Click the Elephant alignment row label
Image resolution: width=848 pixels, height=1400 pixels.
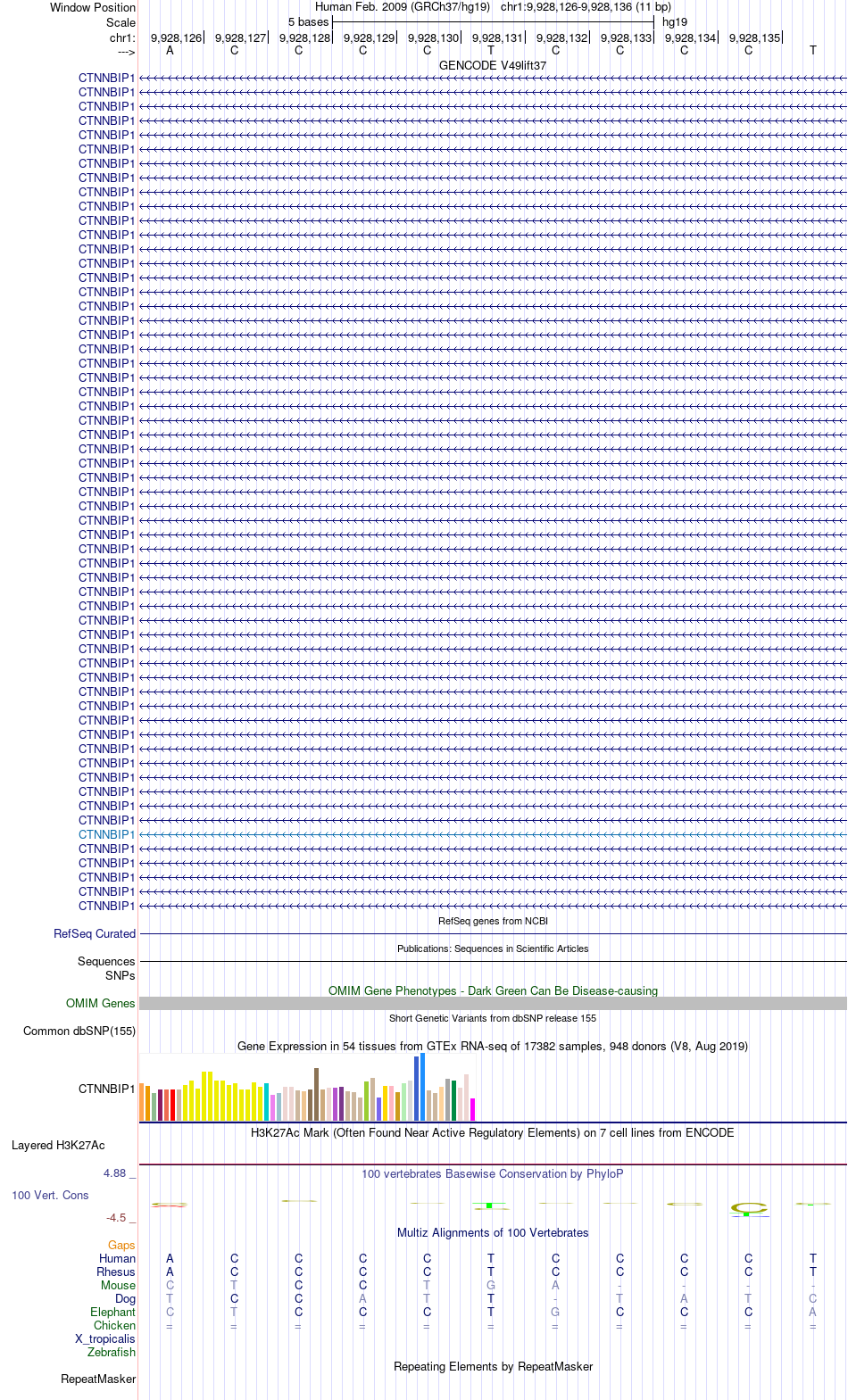coord(112,1312)
